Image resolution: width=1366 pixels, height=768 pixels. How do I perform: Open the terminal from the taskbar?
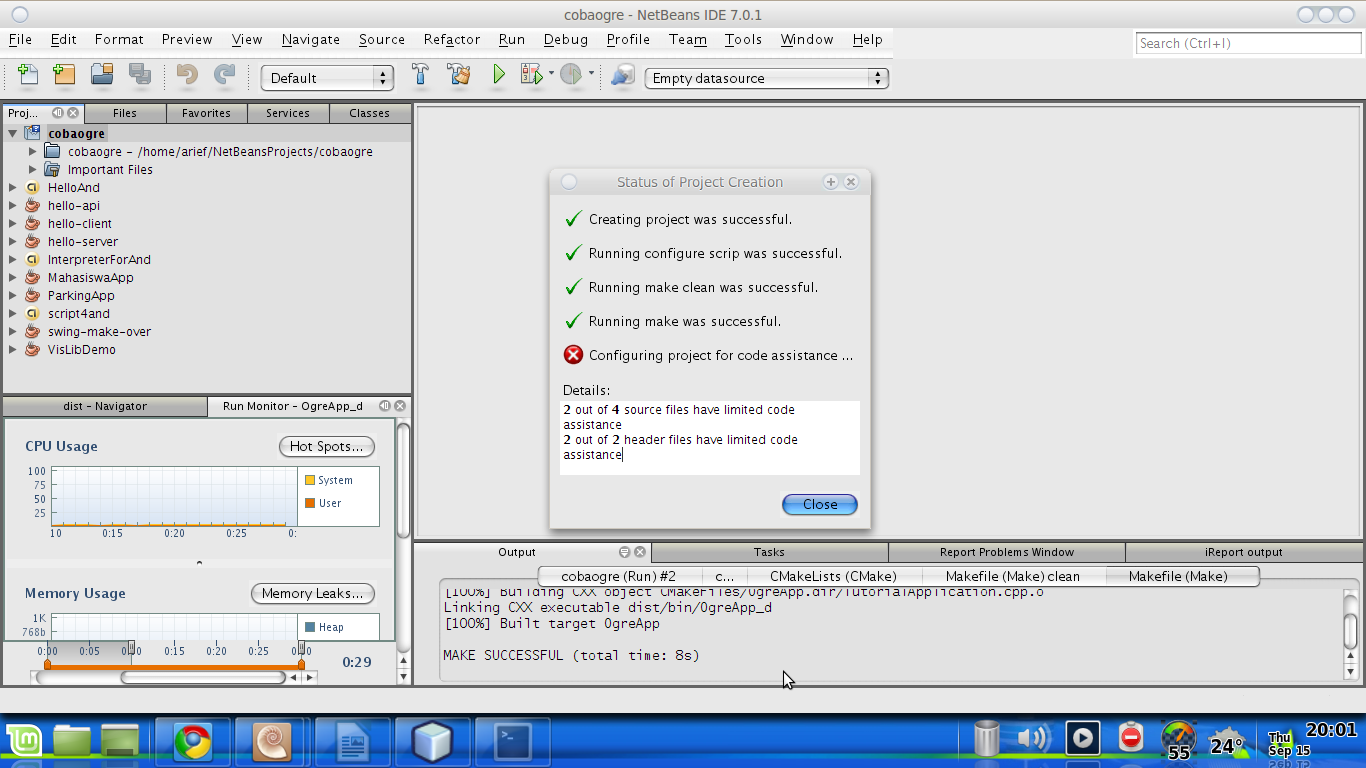[x=514, y=741]
